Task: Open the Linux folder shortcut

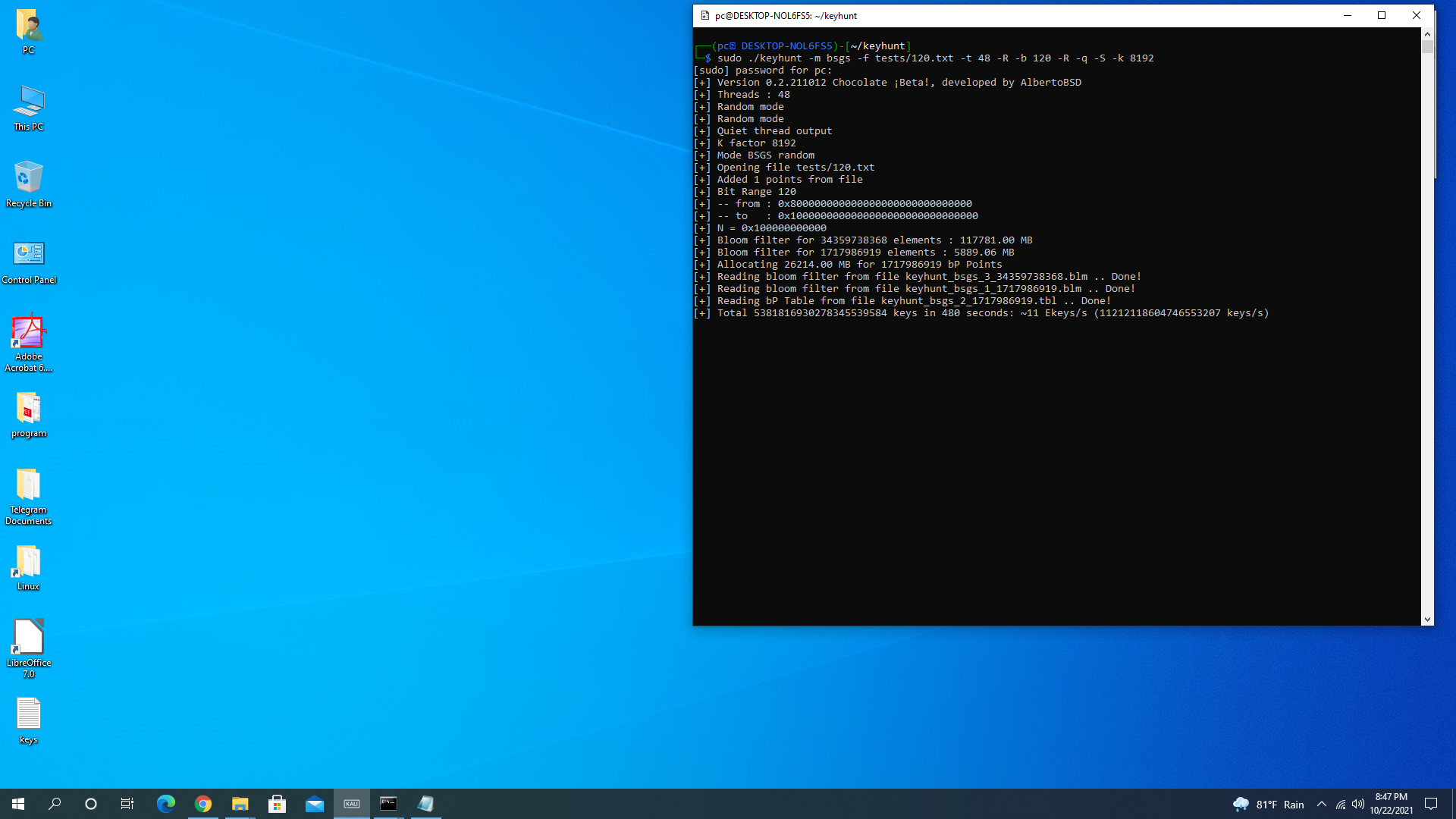Action: 29,567
